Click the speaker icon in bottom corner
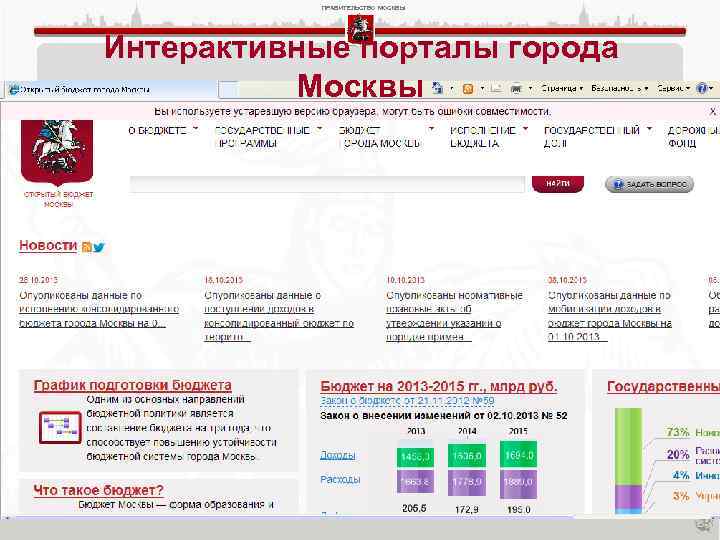 pyautogui.click(x=703, y=525)
